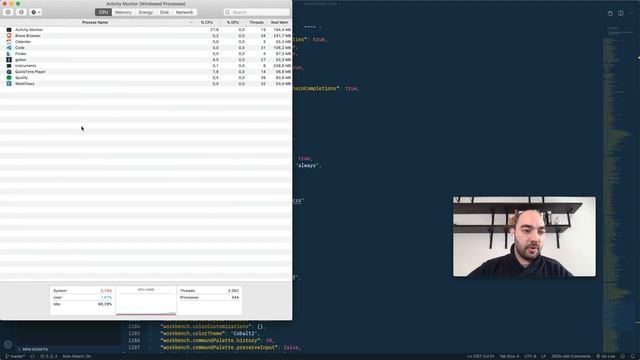Click the feedback smiley icon in status bar
The width and height of the screenshot is (640, 360).
point(623,356)
